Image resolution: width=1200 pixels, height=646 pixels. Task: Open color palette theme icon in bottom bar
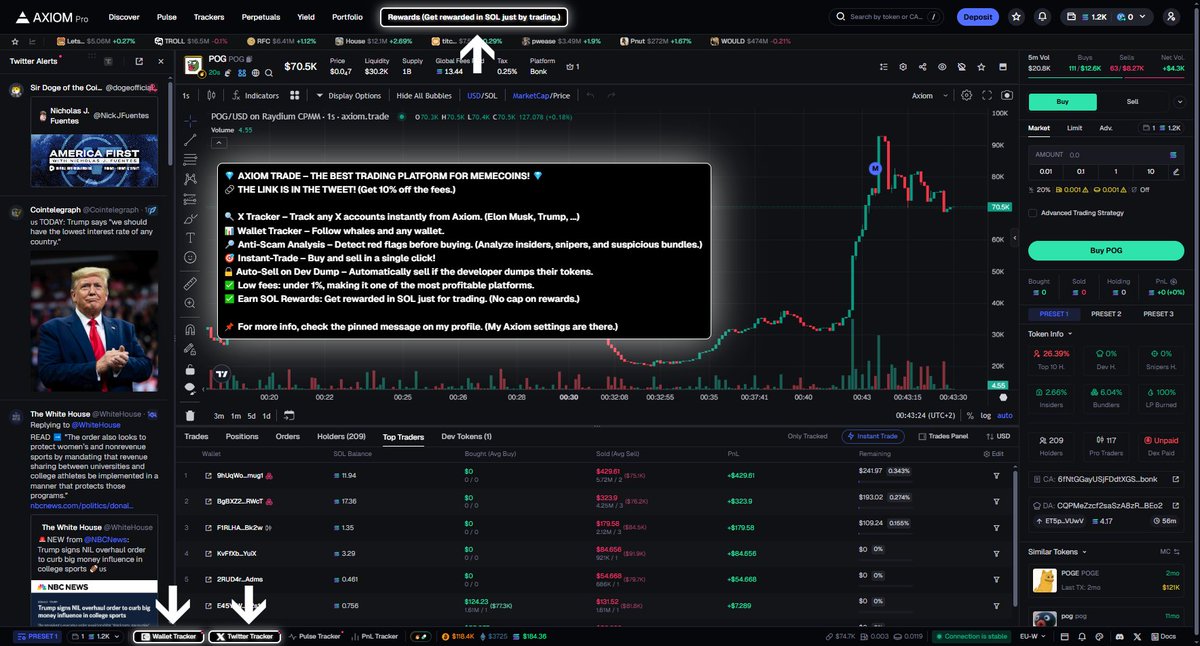[x=1098, y=636]
